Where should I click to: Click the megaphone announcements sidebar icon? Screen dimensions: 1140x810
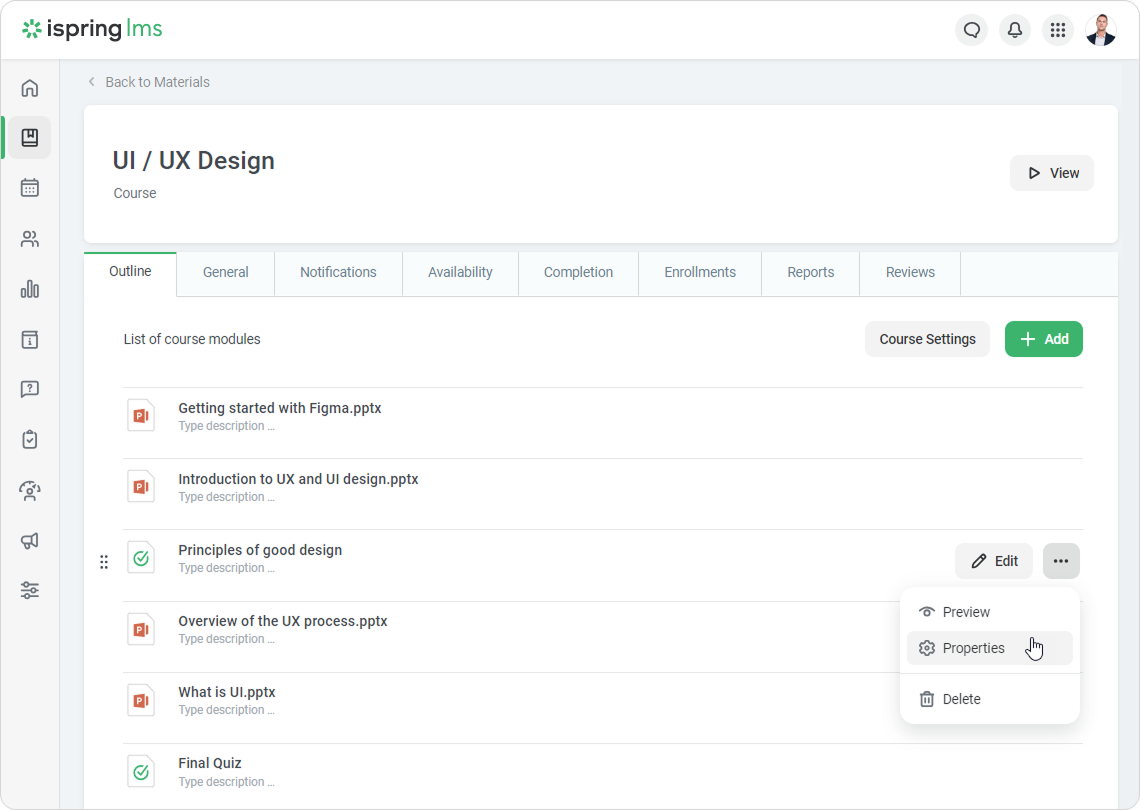tap(30, 541)
